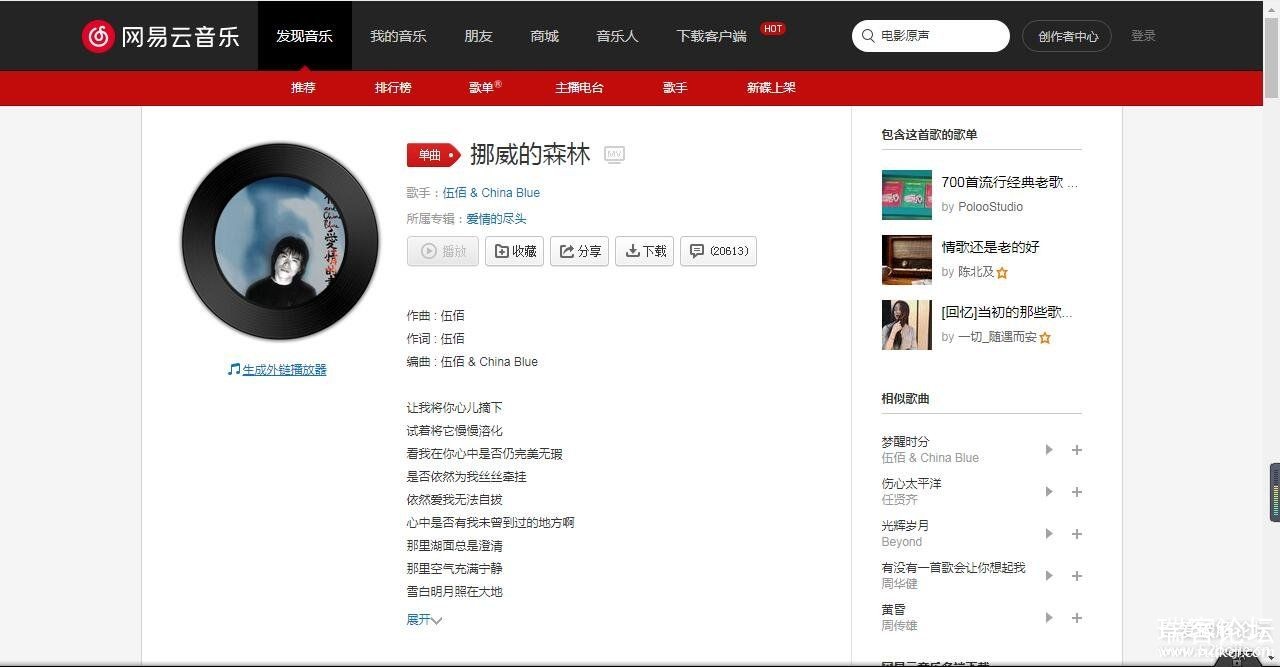
Task: Open 下载客户端 page
Action: coord(711,36)
